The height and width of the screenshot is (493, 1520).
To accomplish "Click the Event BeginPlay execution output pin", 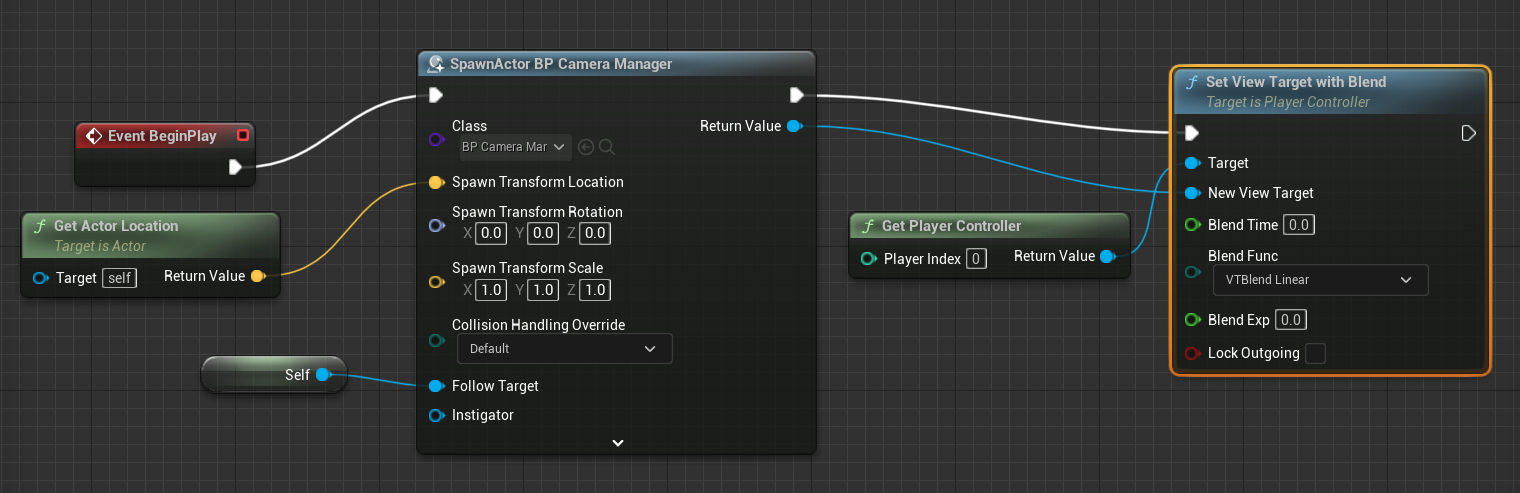I will coord(235,167).
